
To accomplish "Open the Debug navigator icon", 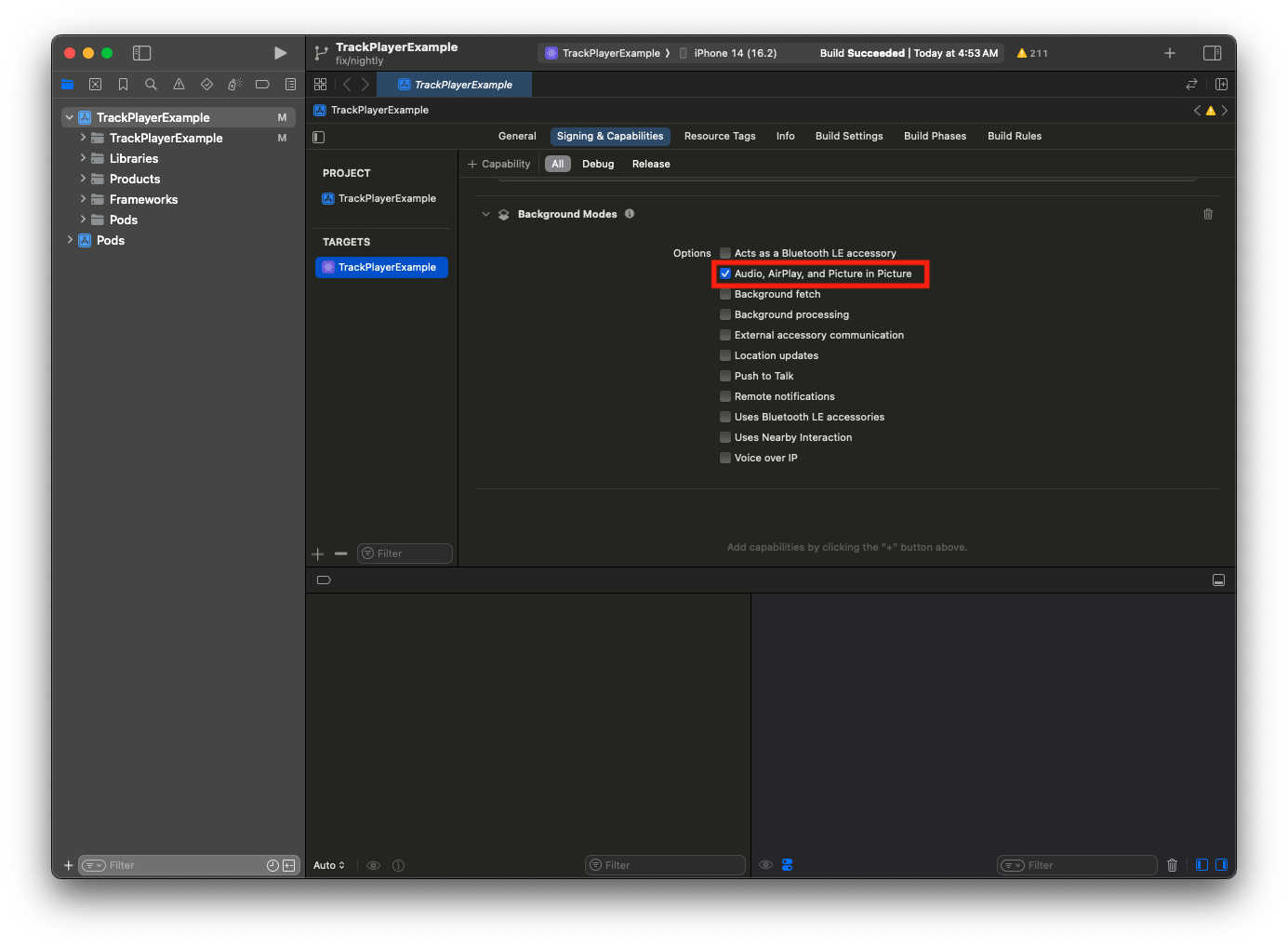I will [x=234, y=84].
